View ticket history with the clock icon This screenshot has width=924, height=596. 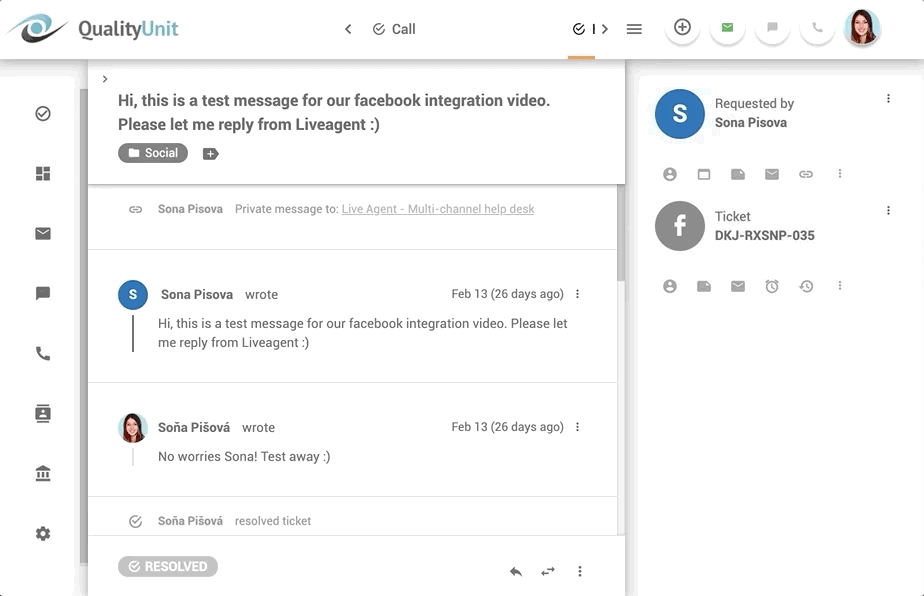[x=806, y=286]
